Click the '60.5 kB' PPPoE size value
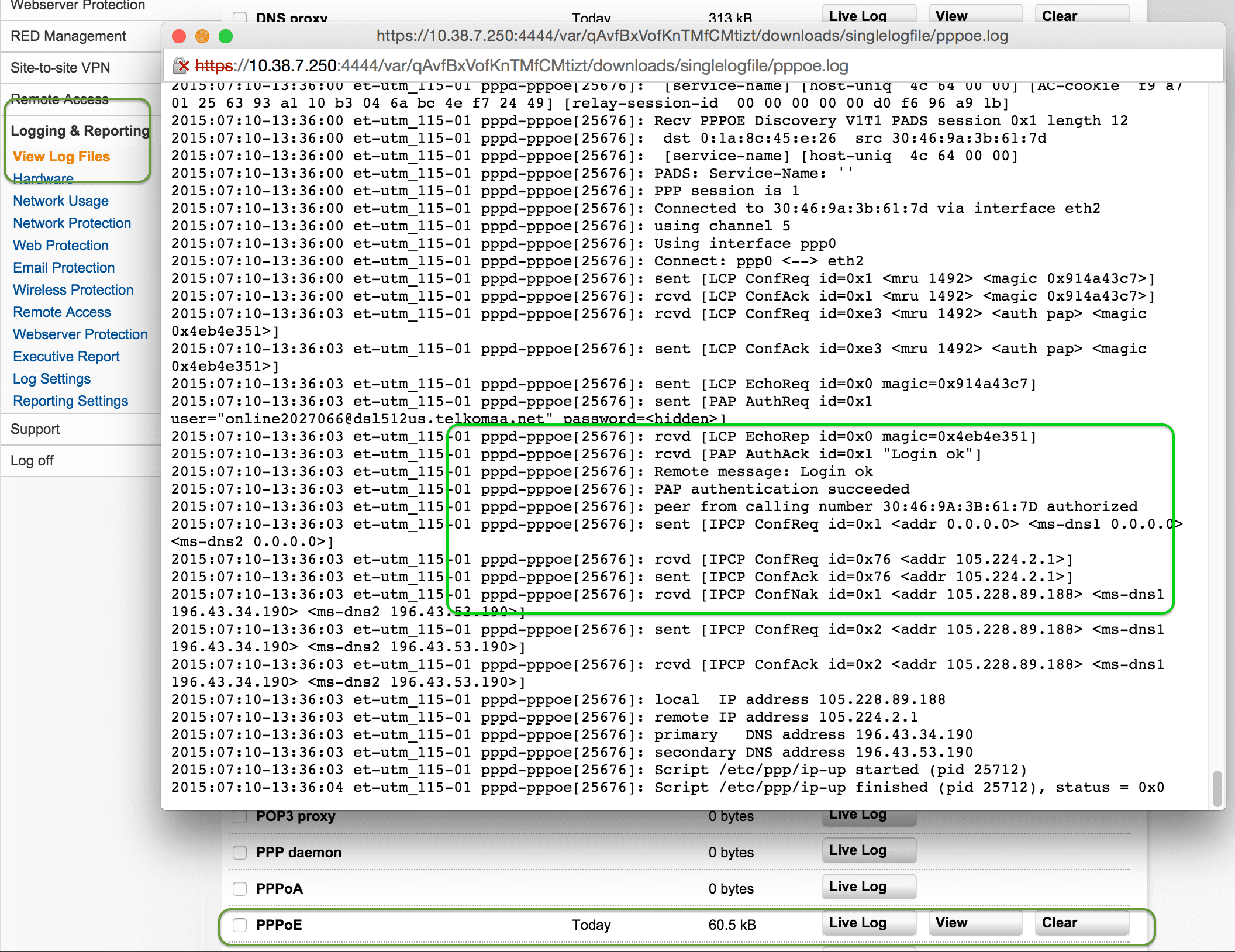 coord(732,925)
